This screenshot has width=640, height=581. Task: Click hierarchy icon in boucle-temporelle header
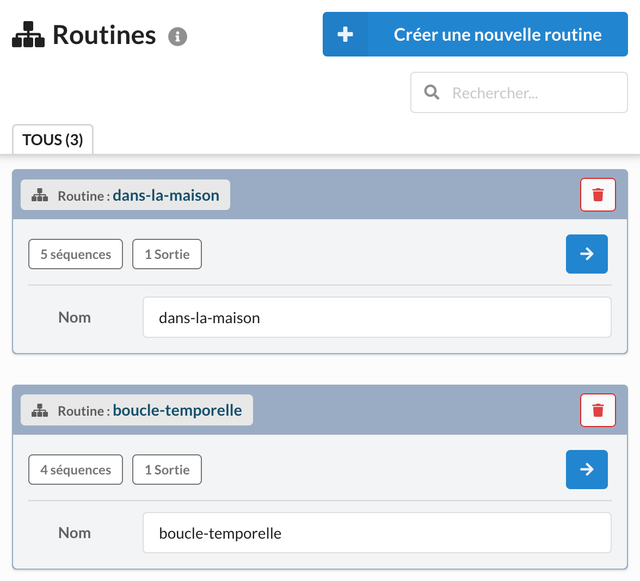40,410
